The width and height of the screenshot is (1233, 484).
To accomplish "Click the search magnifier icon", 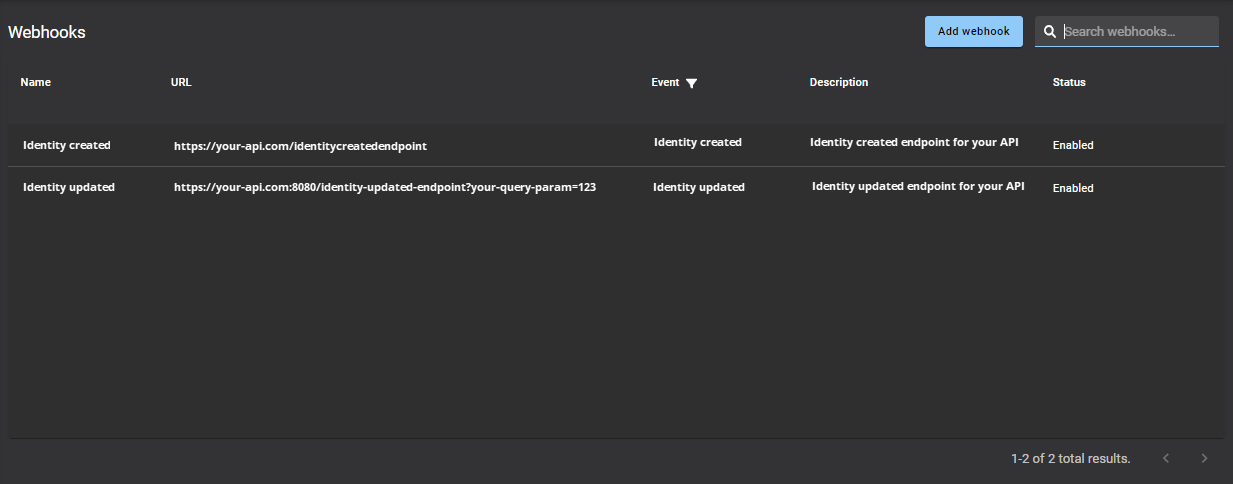I will point(1050,32).
